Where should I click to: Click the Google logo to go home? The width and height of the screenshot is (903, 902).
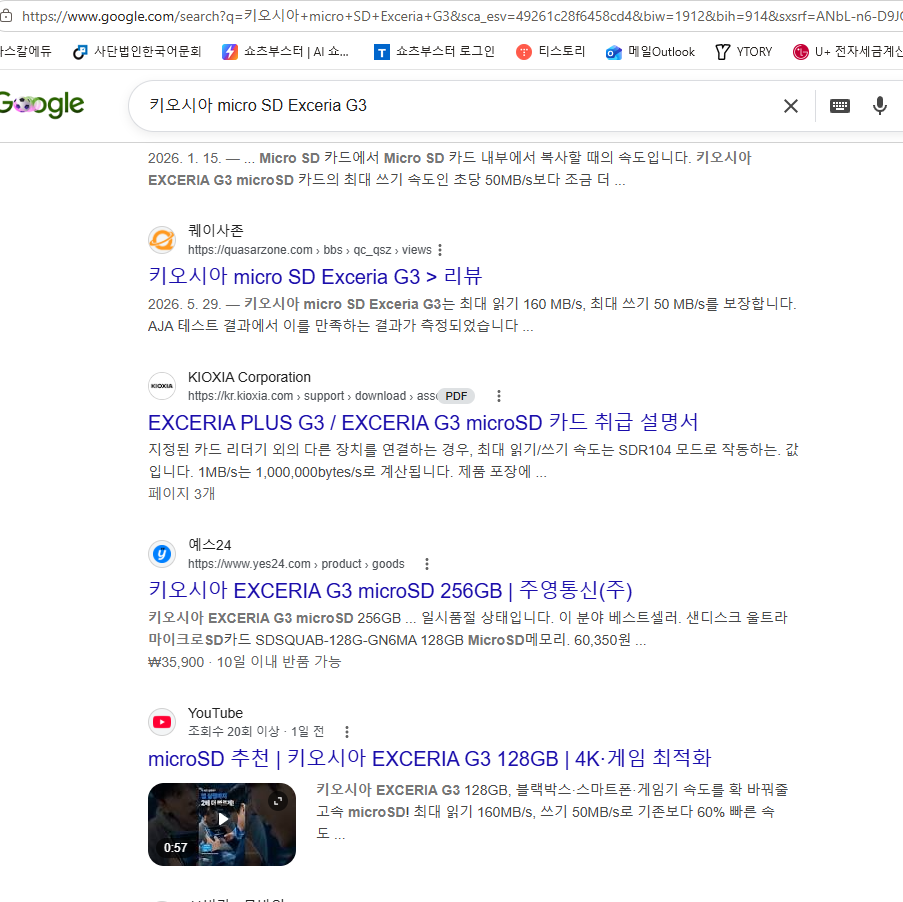[41, 104]
